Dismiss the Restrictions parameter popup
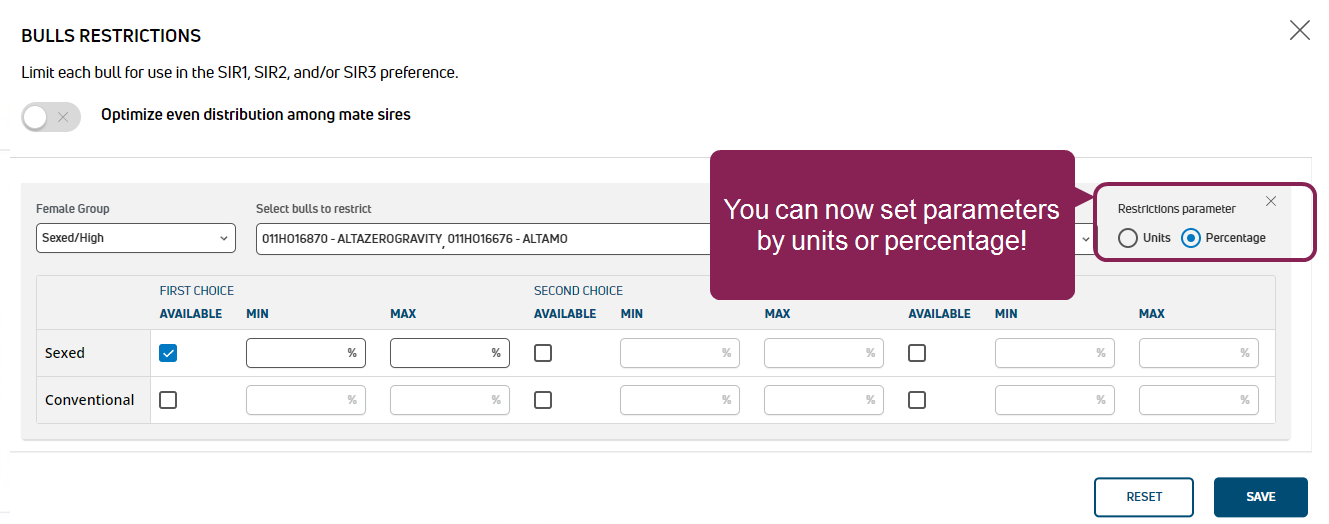The height and width of the screenshot is (524, 1329). click(x=1271, y=201)
